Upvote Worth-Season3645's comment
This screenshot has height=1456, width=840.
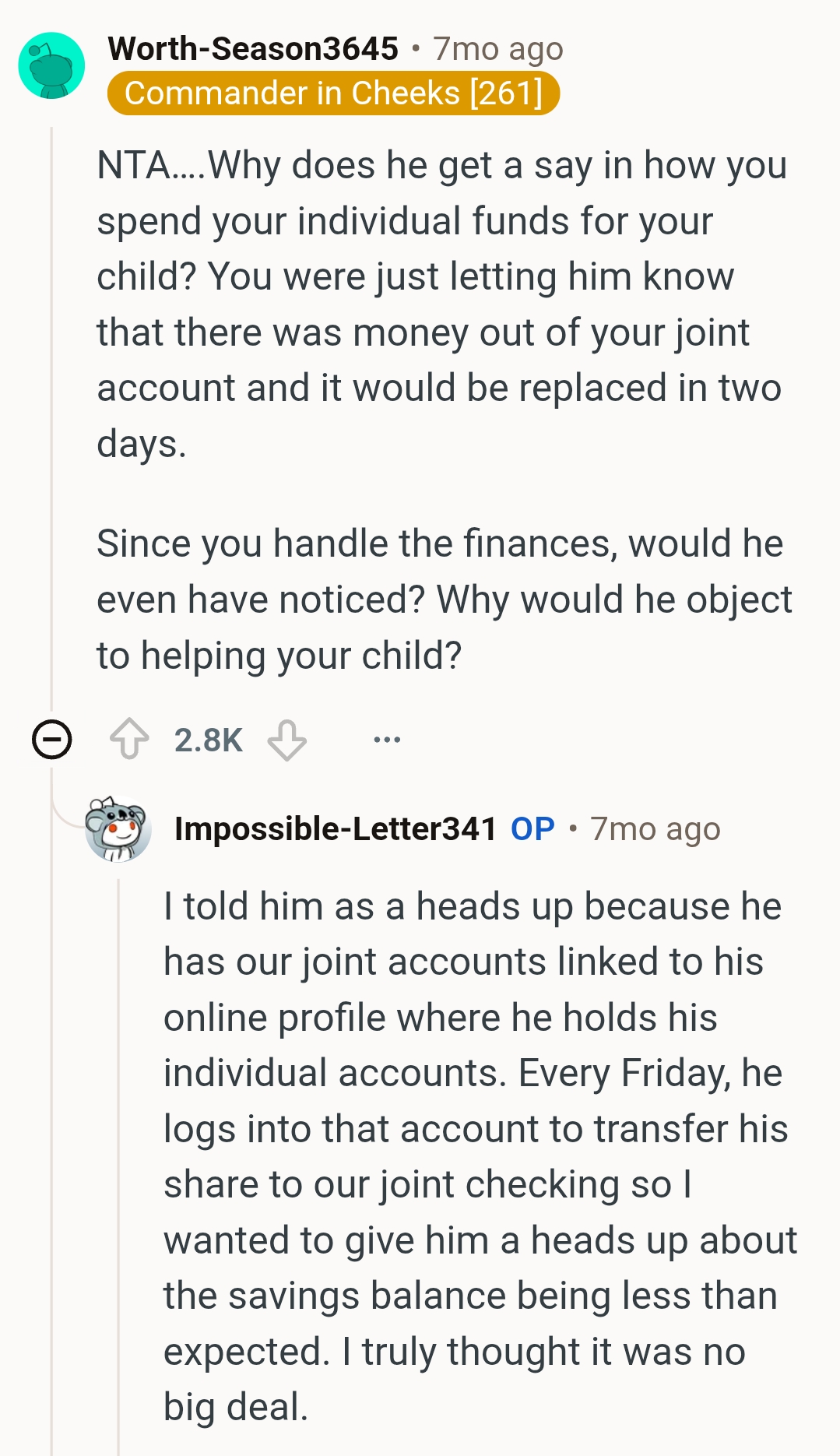click(x=129, y=739)
